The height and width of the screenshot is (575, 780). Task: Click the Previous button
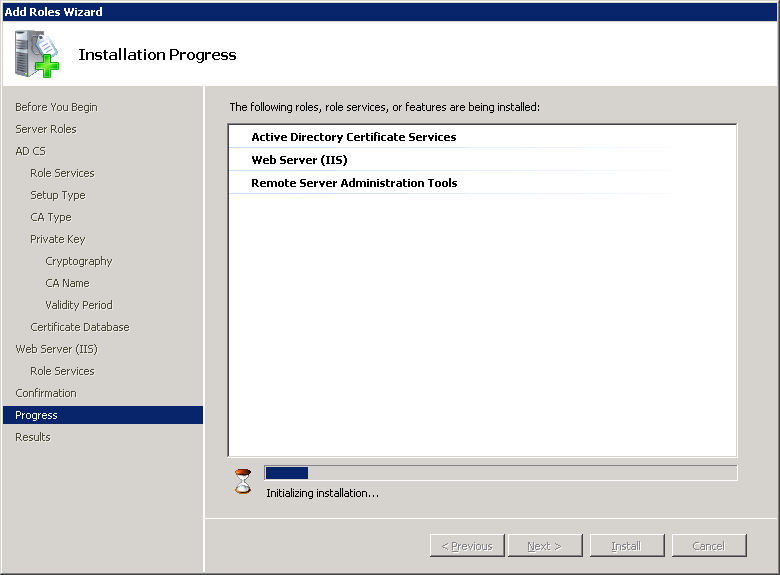click(x=467, y=546)
